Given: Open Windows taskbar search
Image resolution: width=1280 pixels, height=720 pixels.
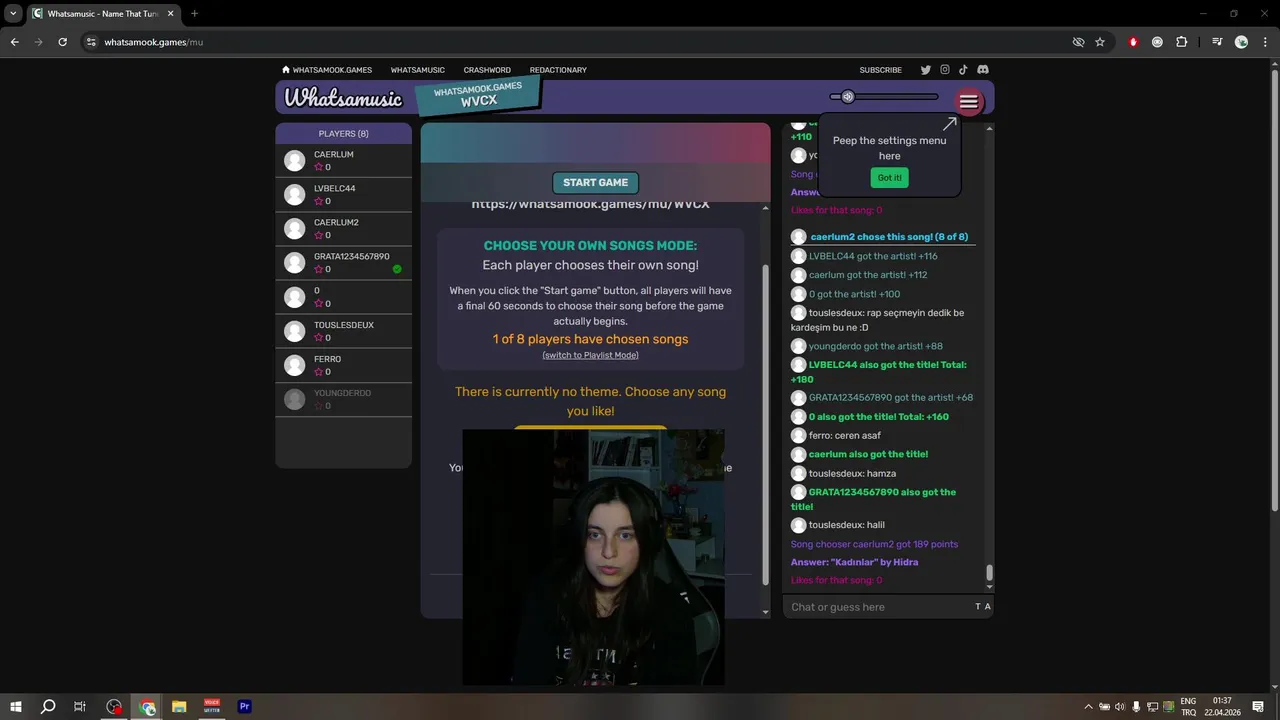Looking at the screenshot, I should [47, 707].
